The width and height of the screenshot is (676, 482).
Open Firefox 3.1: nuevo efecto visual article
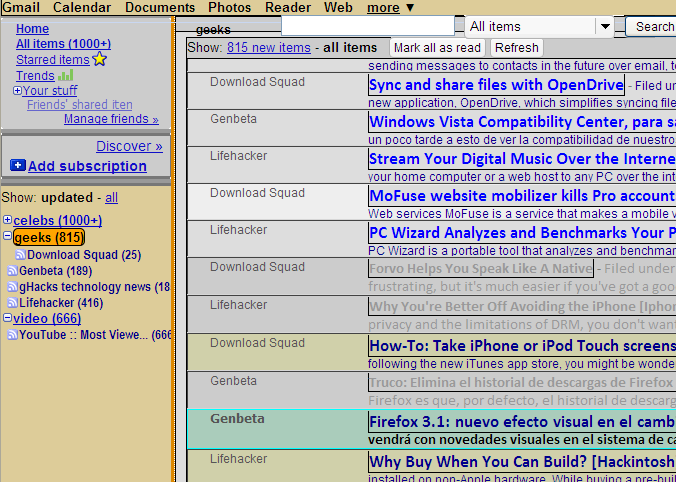click(522, 422)
